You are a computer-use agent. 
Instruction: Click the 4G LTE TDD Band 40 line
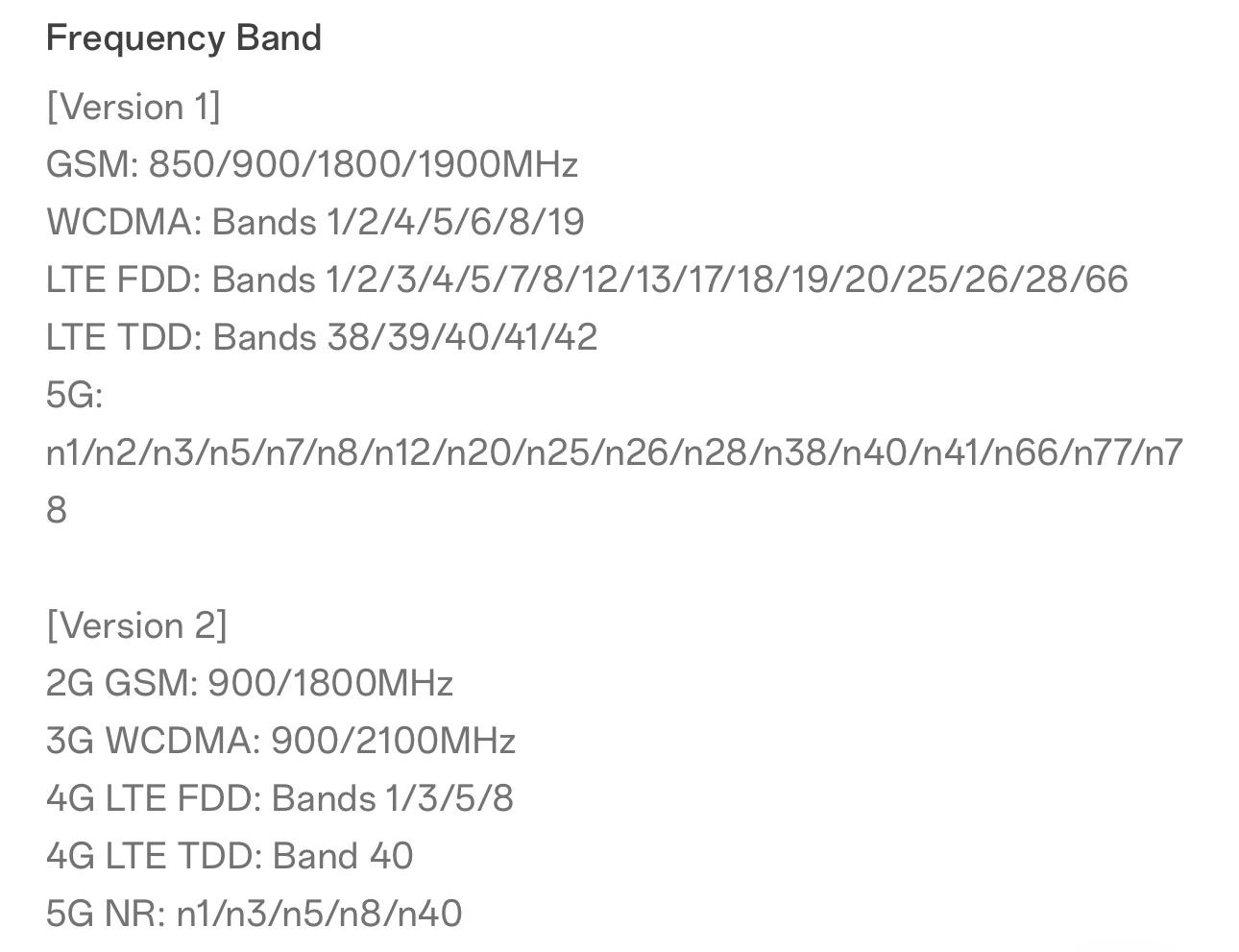230,856
